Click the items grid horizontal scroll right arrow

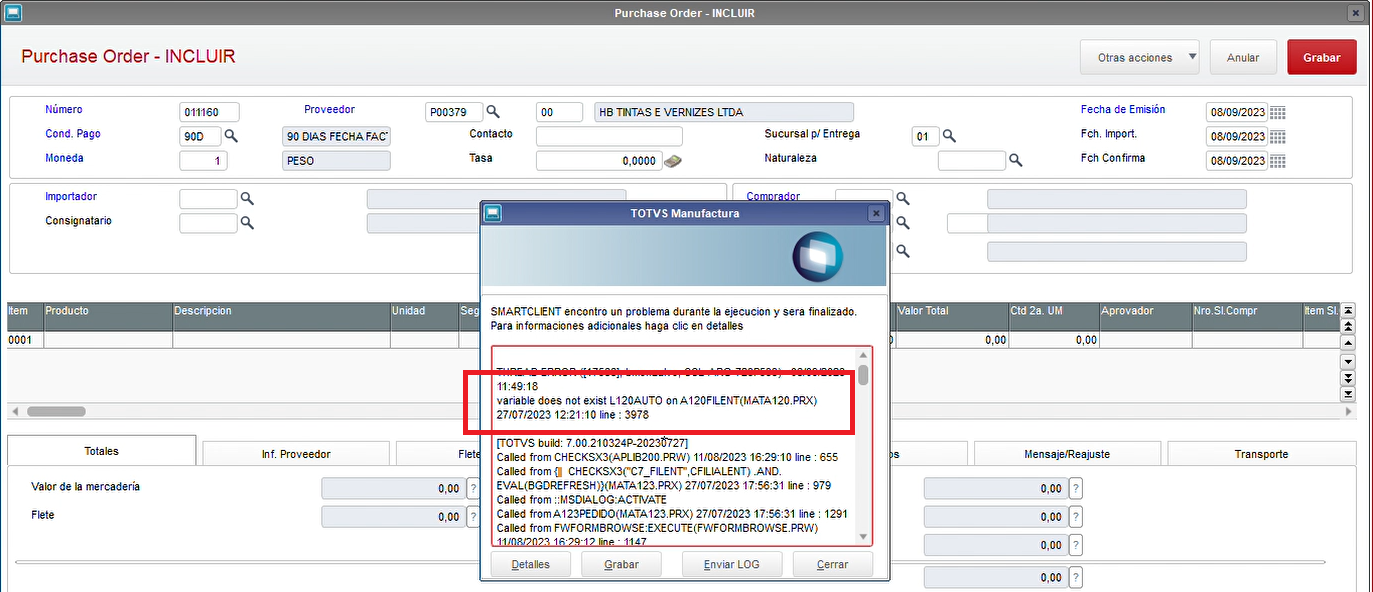pos(1347,411)
